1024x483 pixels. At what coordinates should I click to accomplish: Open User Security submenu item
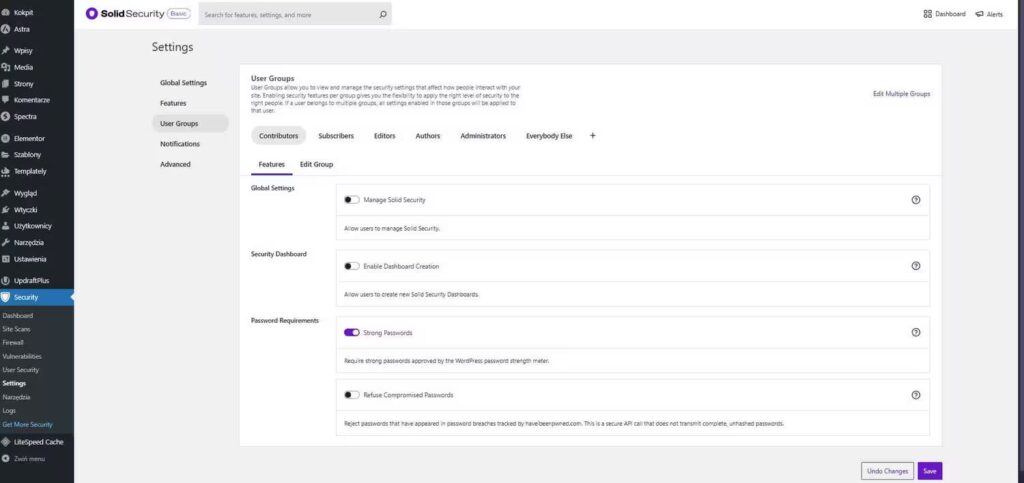21,370
